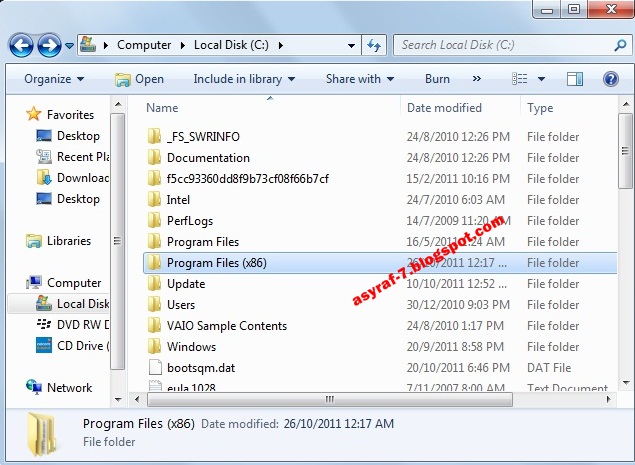
Task: Go forward with the Forward arrow button
Action: [x=49, y=45]
